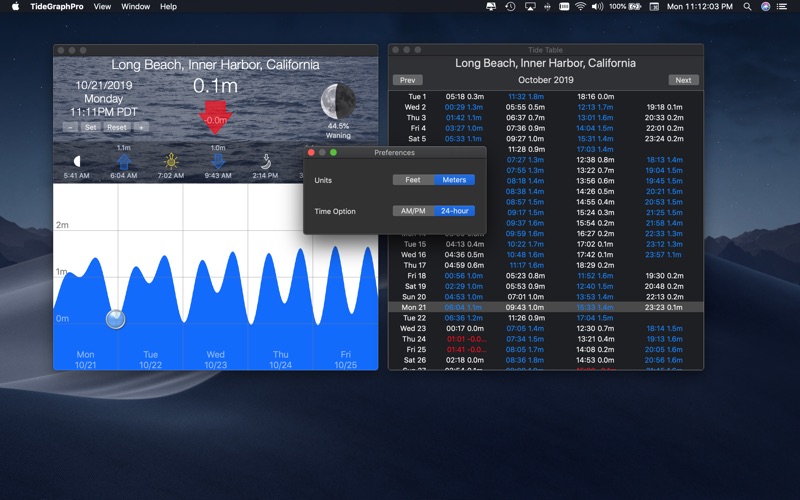Open Spotlight search in menu bar
The width and height of the screenshot is (800, 500).
point(747,7)
